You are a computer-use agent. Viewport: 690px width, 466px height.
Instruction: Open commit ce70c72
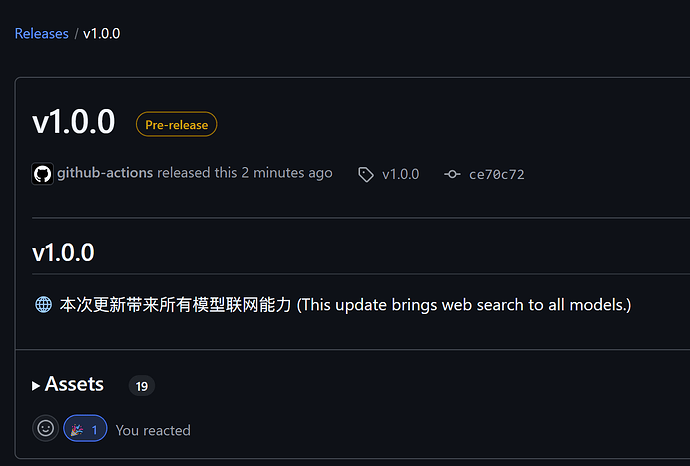coord(497,175)
